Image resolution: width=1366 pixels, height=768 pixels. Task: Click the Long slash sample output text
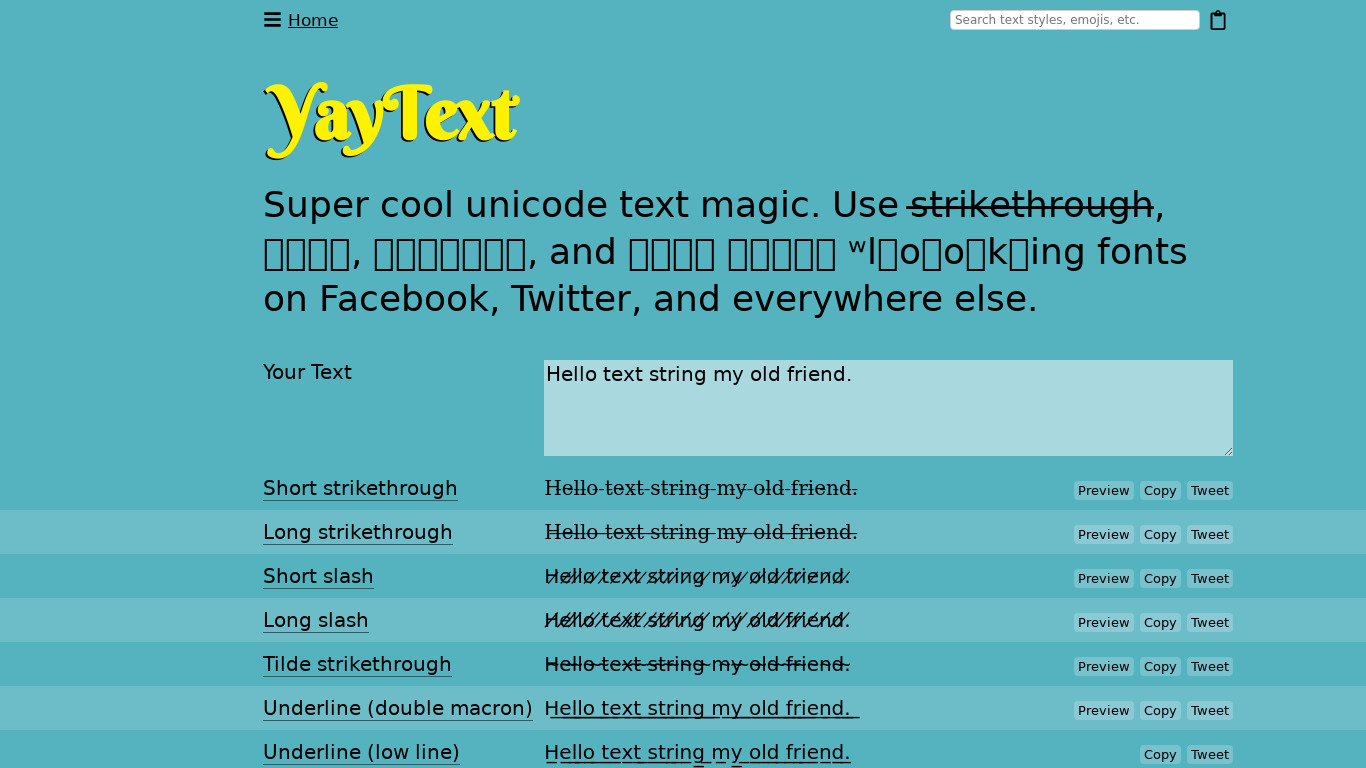[698, 620]
